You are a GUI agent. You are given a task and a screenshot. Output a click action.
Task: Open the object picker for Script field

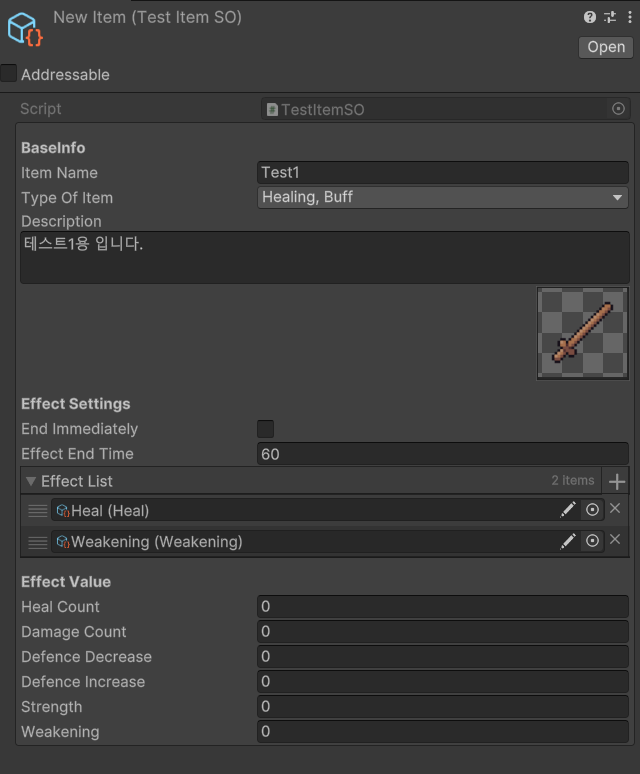[x=618, y=109]
